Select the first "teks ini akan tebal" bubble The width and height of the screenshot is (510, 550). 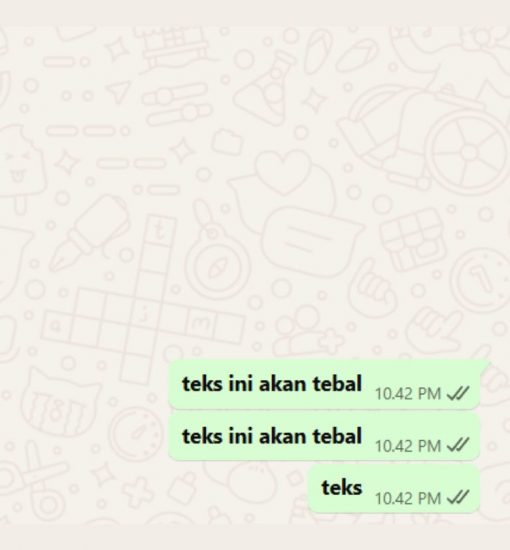click(324, 384)
